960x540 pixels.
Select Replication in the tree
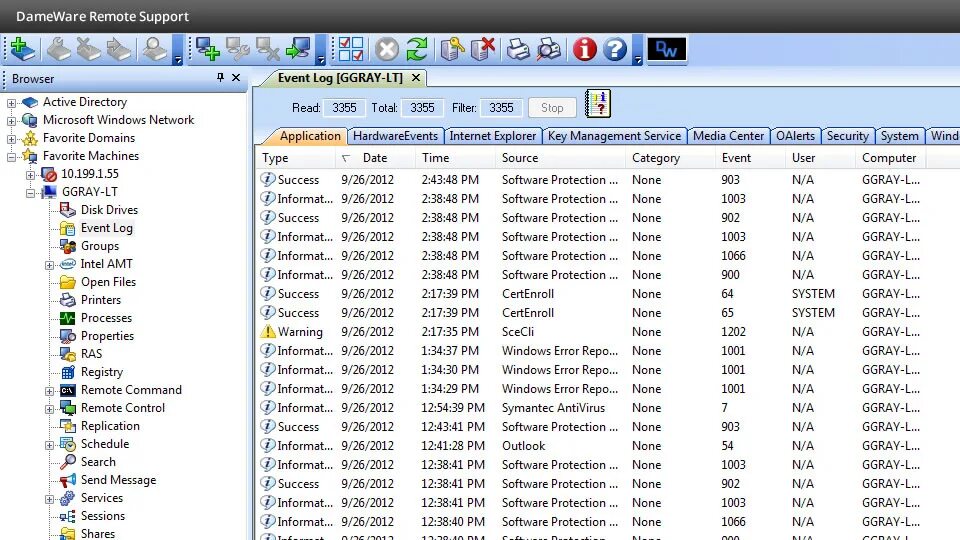click(x=110, y=426)
